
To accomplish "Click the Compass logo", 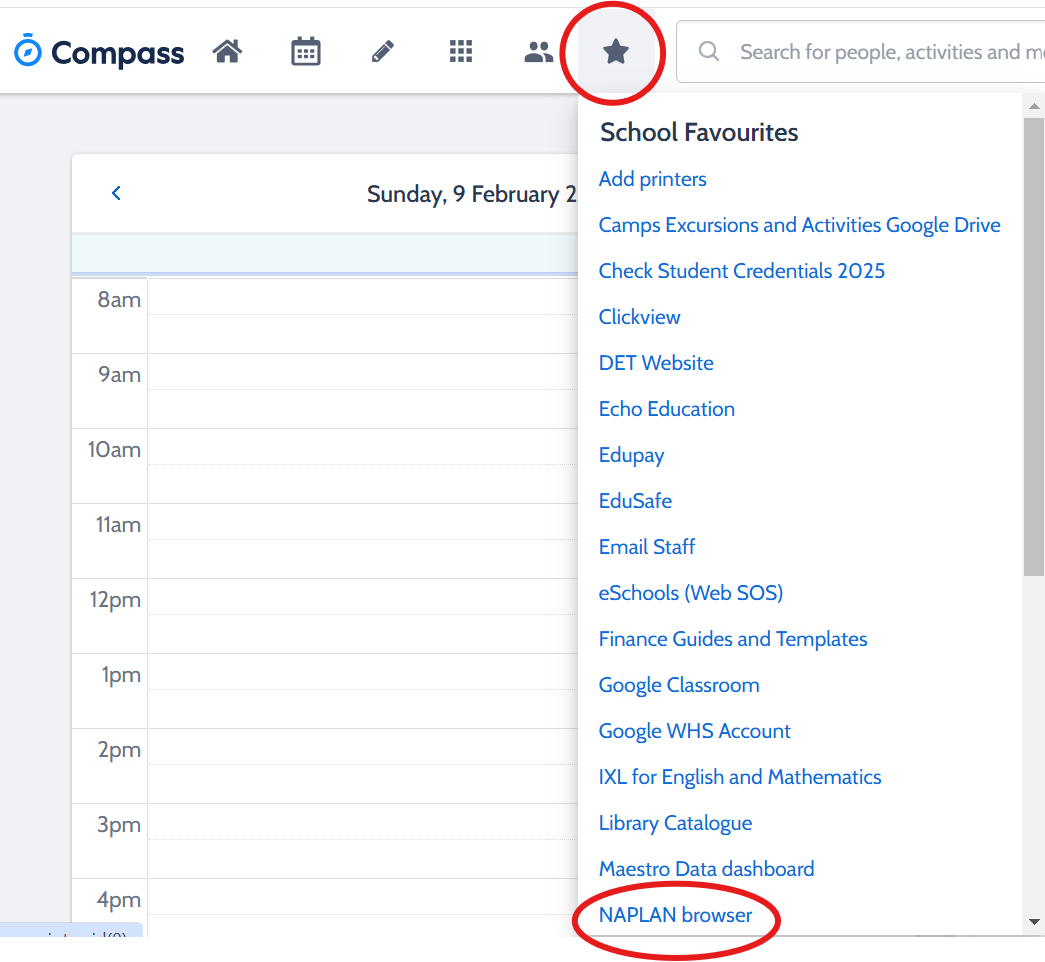I will (99, 51).
